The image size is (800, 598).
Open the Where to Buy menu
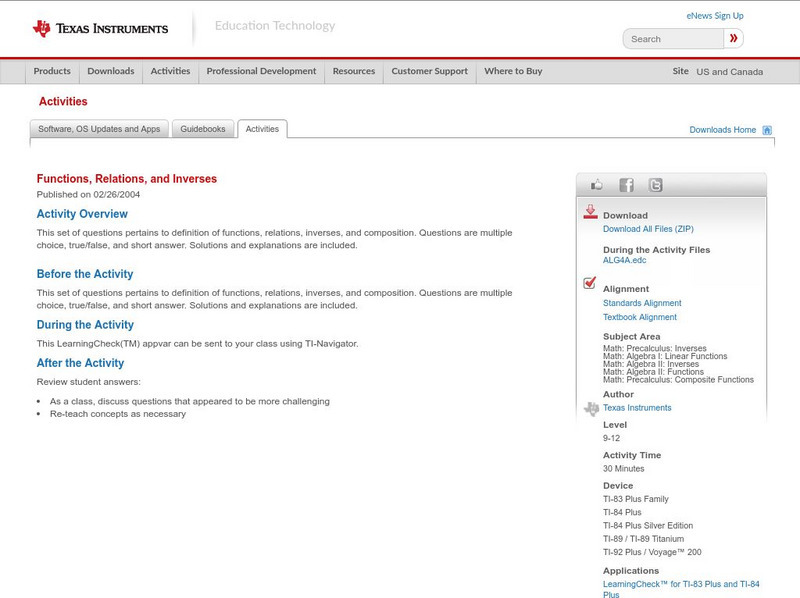pos(513,71)
